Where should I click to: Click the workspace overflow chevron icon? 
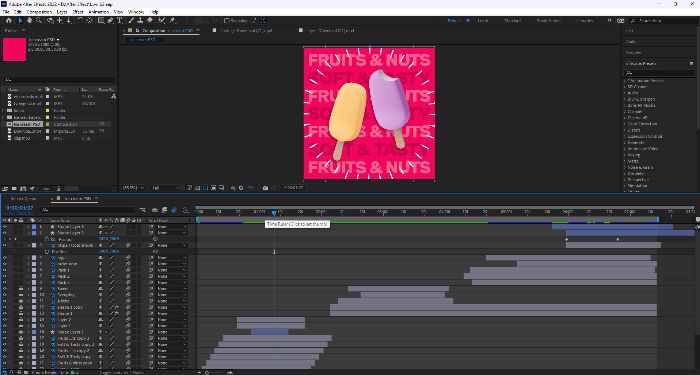point(609,21)
